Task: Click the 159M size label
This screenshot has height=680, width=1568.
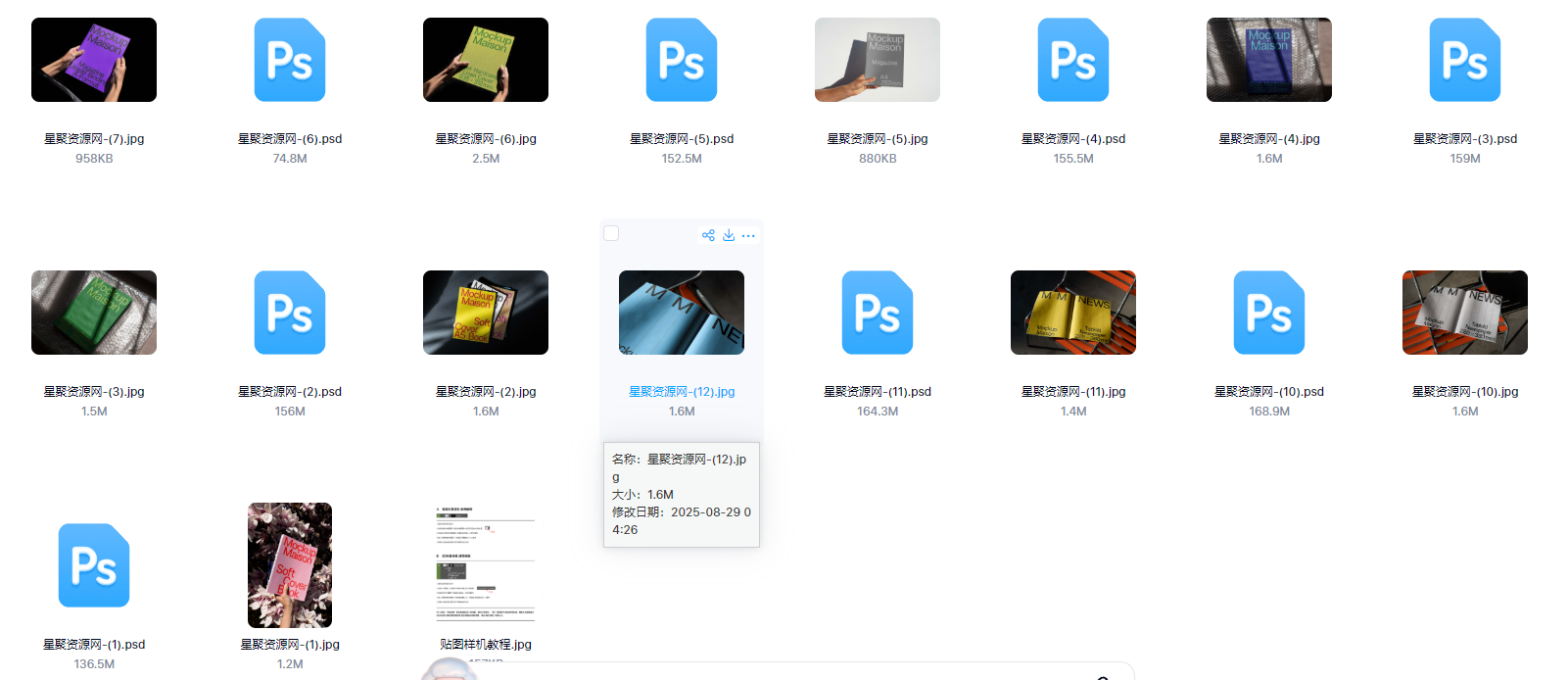Action: pos(1465,159)
